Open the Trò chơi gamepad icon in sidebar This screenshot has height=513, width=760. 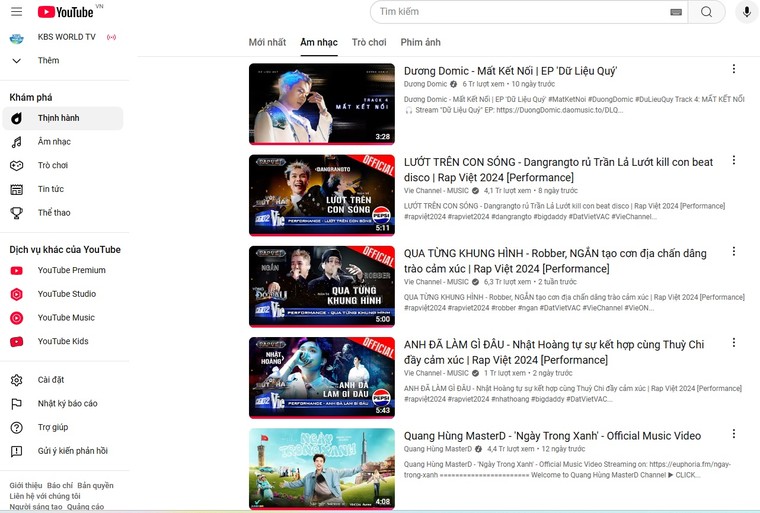[x=16, y=166]
